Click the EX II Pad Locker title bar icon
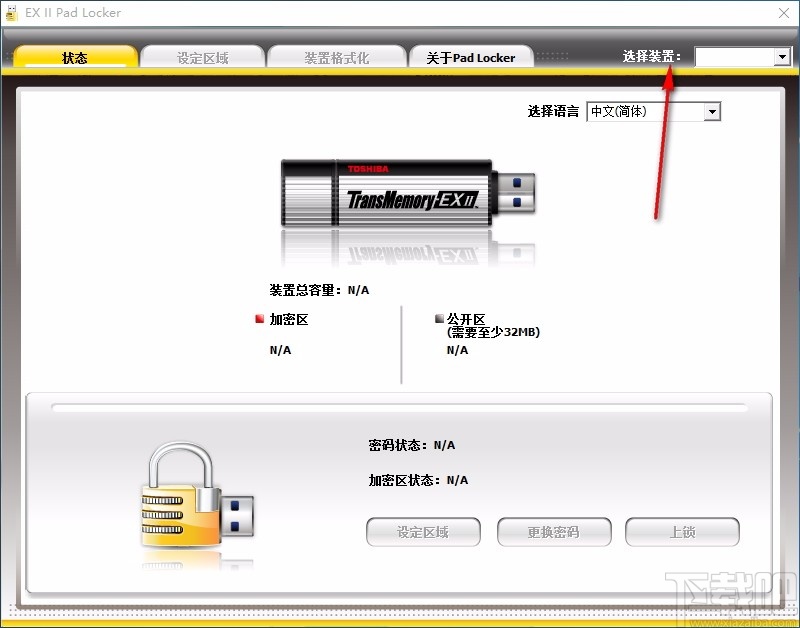Screen dimensions: 800x628 (x=12, y=12)
